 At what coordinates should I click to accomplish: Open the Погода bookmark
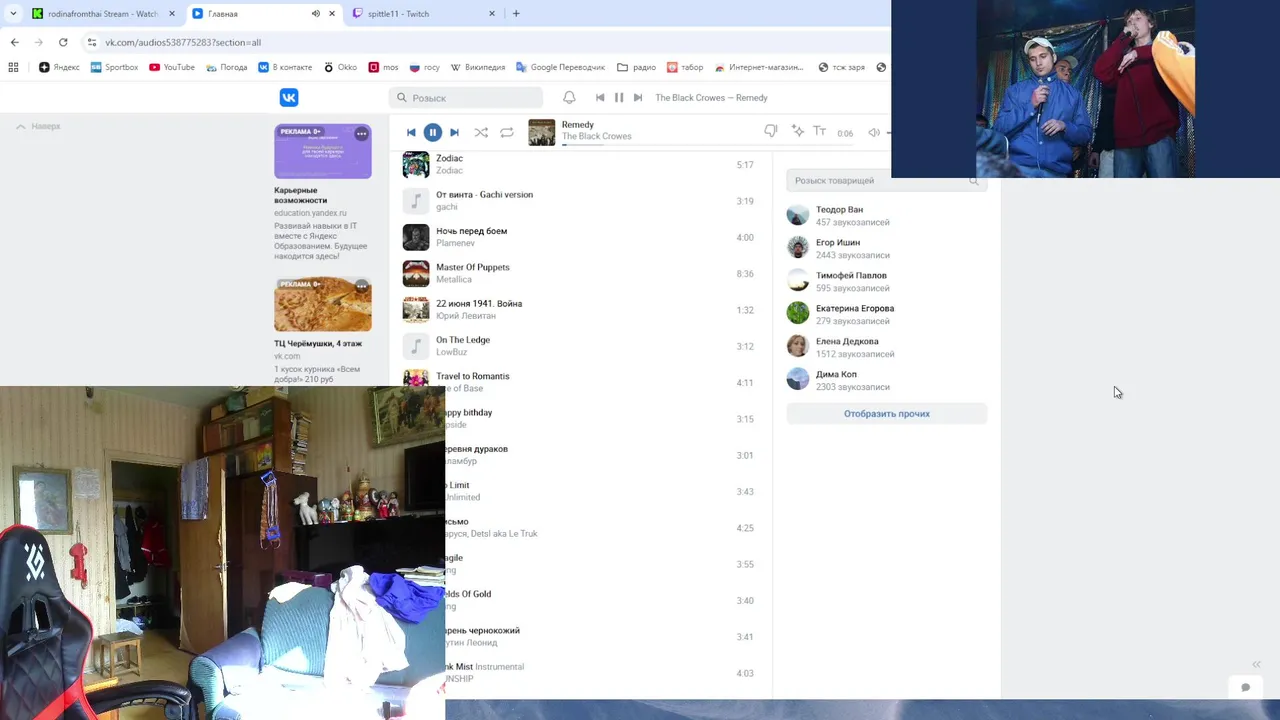point(227,67)
